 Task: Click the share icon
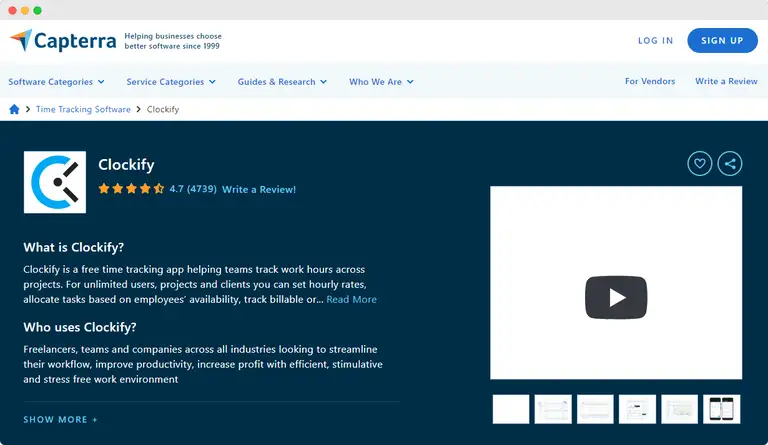[730, 164]
